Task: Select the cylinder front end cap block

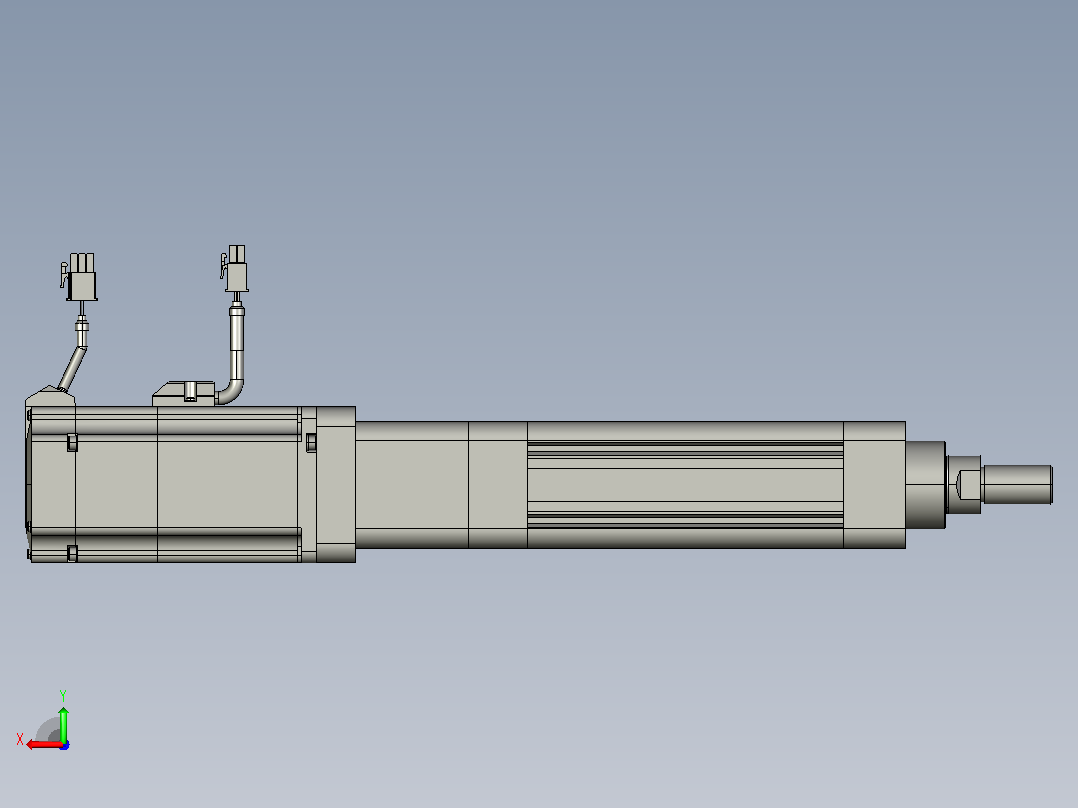Action: [874, 485]
